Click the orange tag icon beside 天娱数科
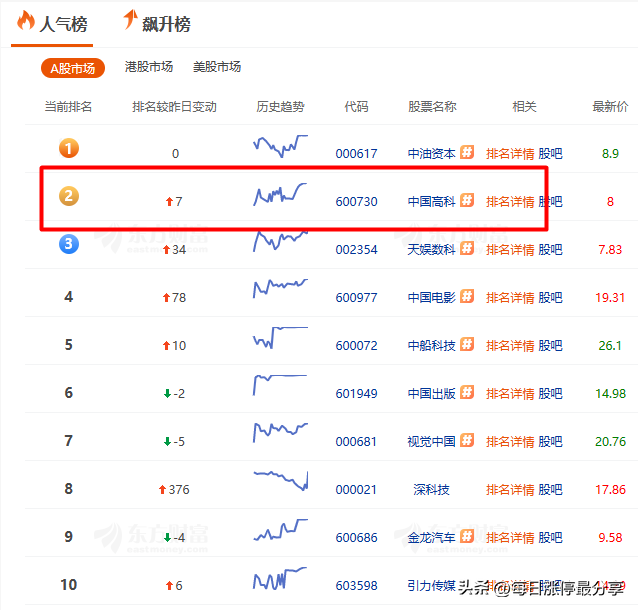This screenshot has height=610, width=638. (x=467, y=249)
